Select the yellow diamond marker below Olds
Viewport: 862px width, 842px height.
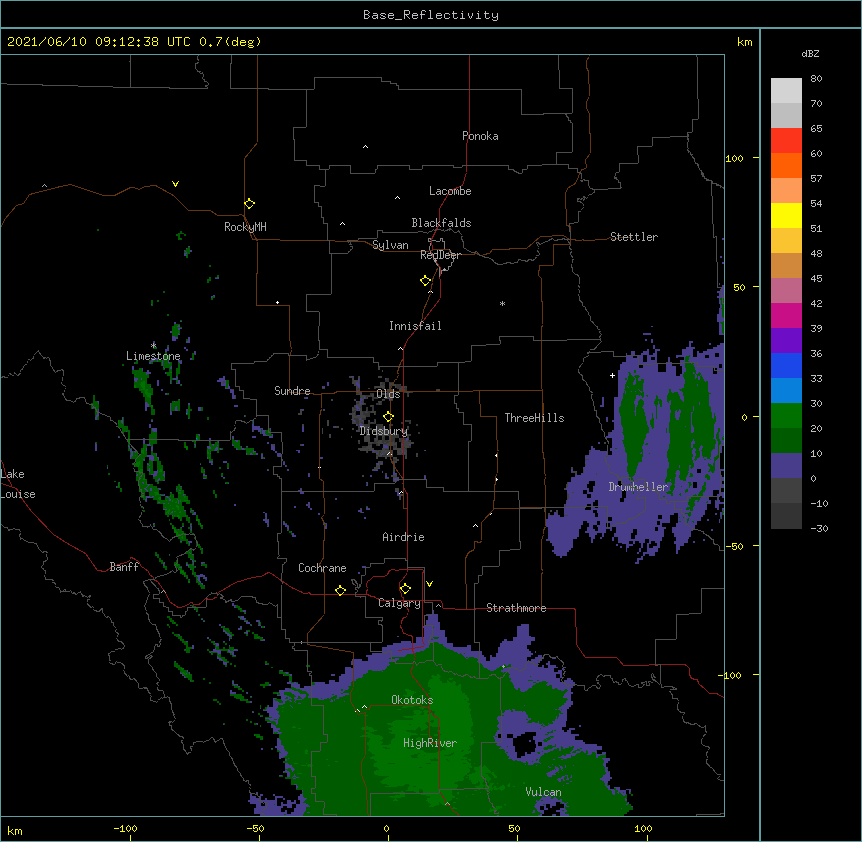[388, 417]
